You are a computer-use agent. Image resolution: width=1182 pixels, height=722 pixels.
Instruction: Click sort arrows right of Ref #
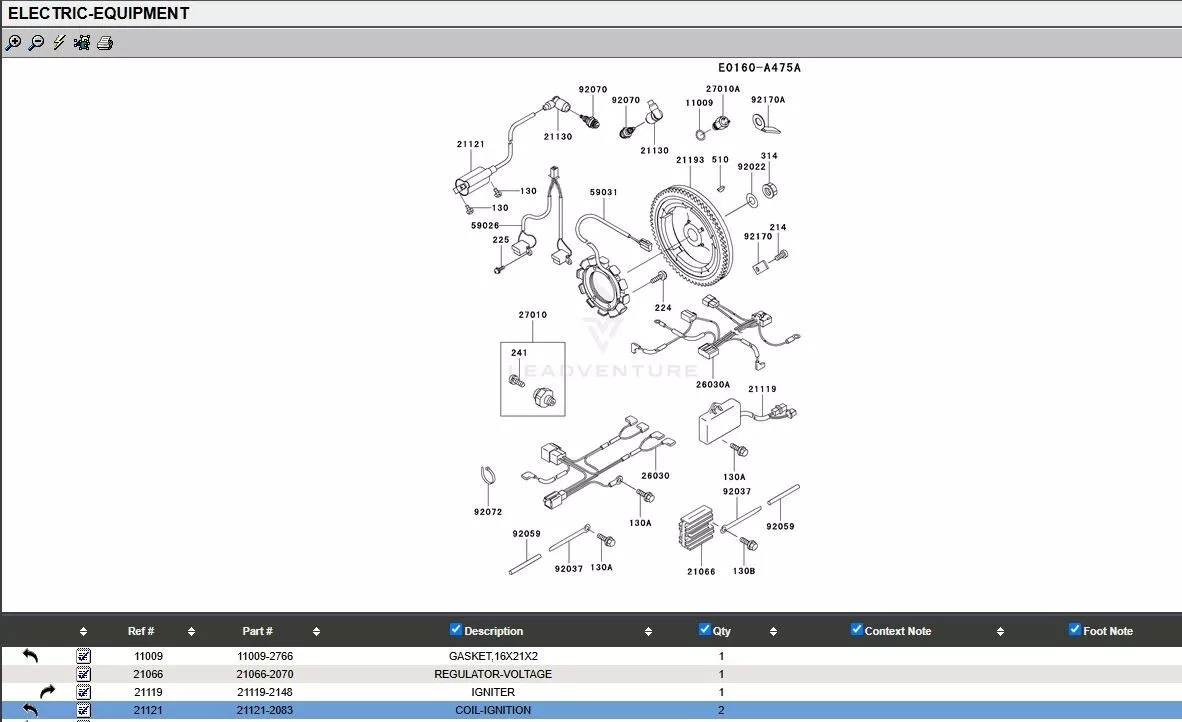pos(191,632)
